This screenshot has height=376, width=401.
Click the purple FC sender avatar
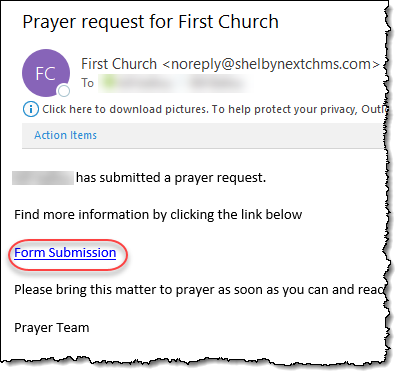[x=46, y=73]
